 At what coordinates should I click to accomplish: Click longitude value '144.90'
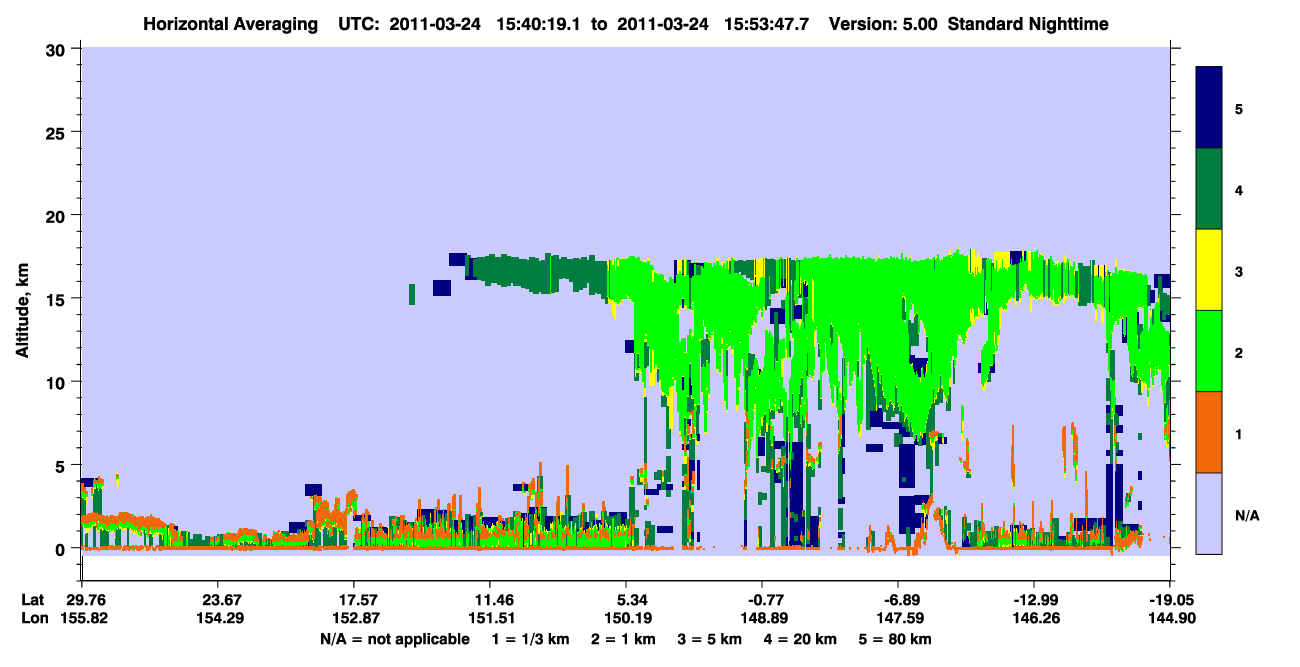pos(1170,618)
